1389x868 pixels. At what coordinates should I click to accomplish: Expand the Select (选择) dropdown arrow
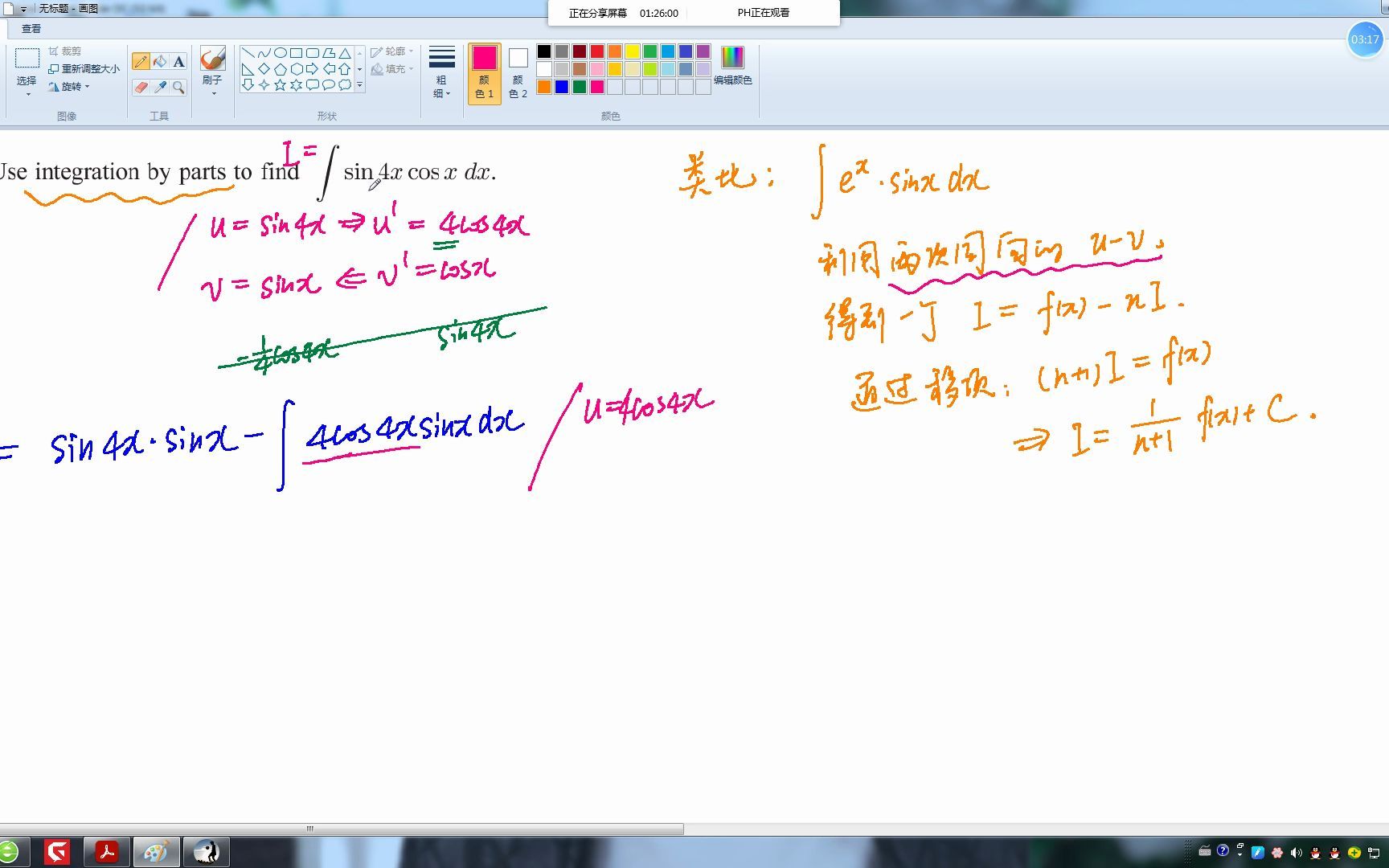tap(27, 94)
